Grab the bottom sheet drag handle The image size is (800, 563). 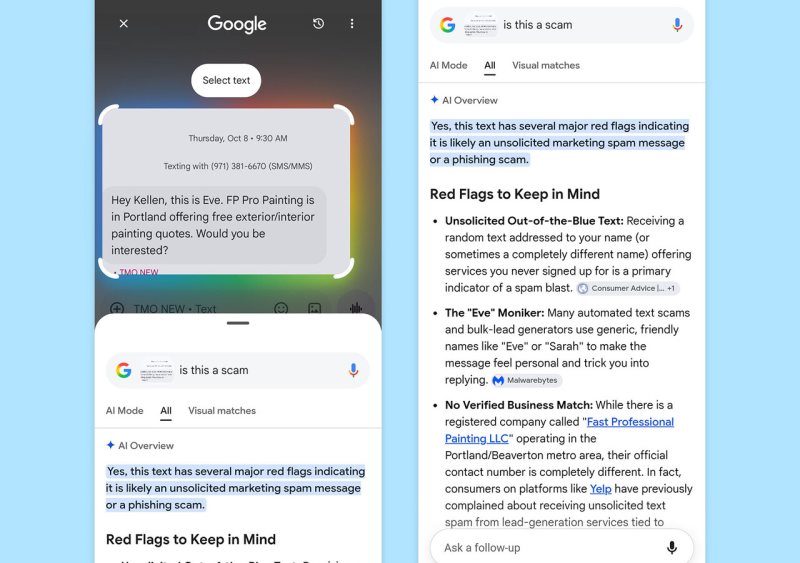[238, 323]
